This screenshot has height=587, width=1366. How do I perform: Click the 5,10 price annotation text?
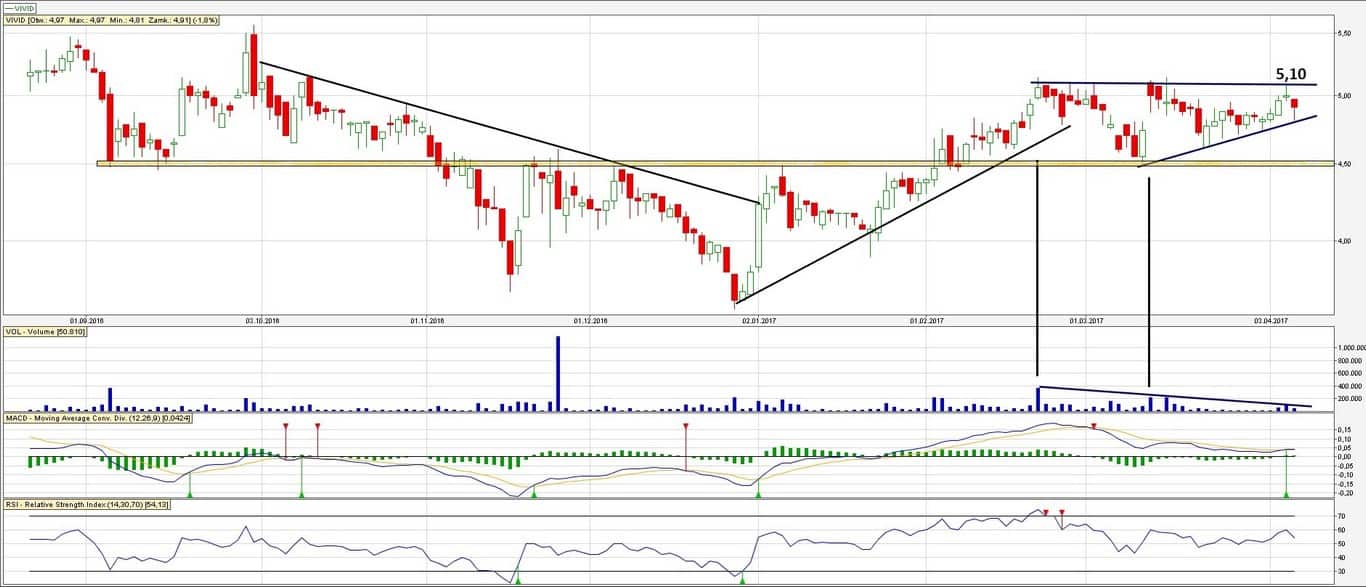point(1291,74)
